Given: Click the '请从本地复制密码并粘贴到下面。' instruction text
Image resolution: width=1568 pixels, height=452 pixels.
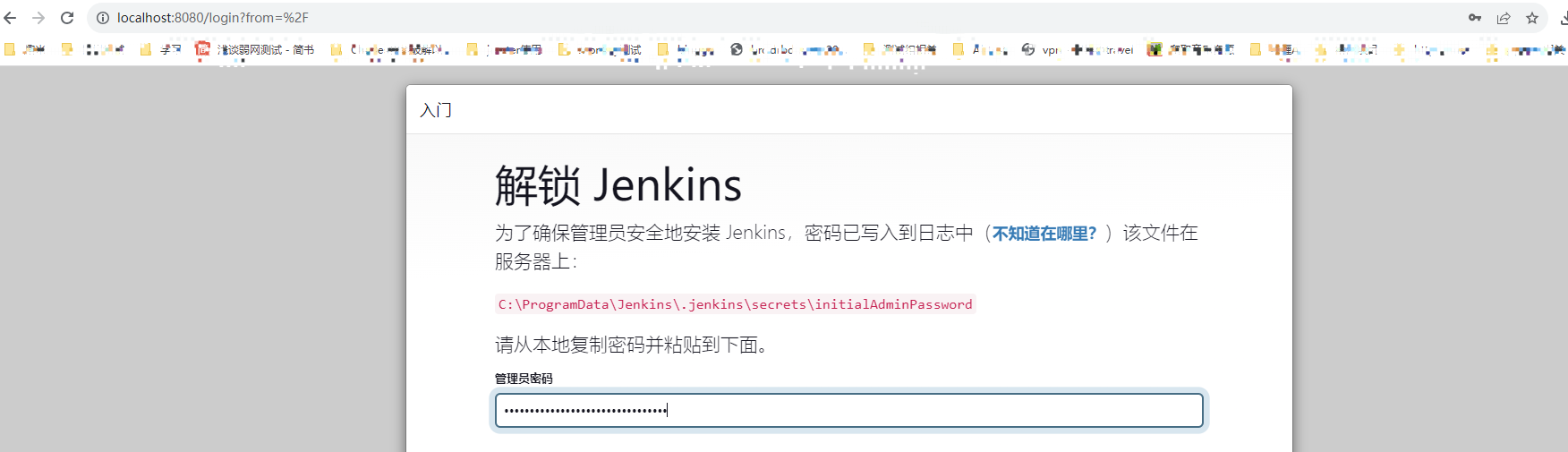Looking at the screenshot, I should pos(632,345).
